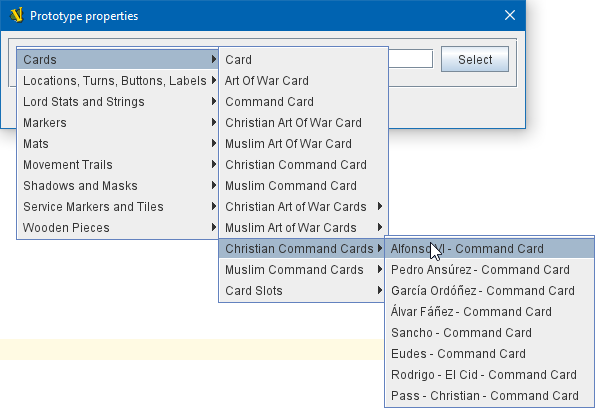Viewport: 595px width, 408px height.
Task: Click the Select button
Action: point(475,59)
